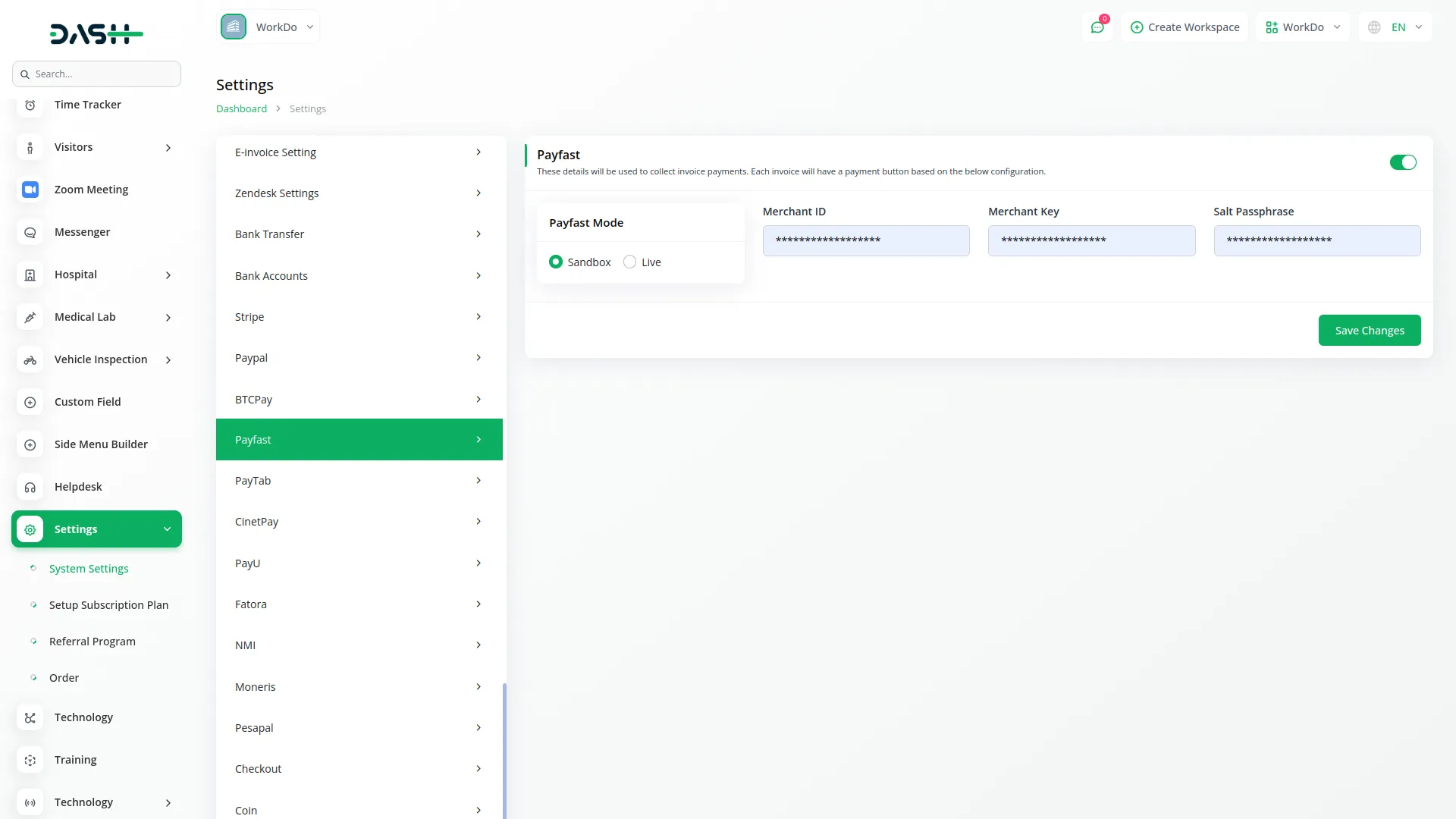
Task: Go to Dashboard breadcrumb link
Action: click(241, 108)
